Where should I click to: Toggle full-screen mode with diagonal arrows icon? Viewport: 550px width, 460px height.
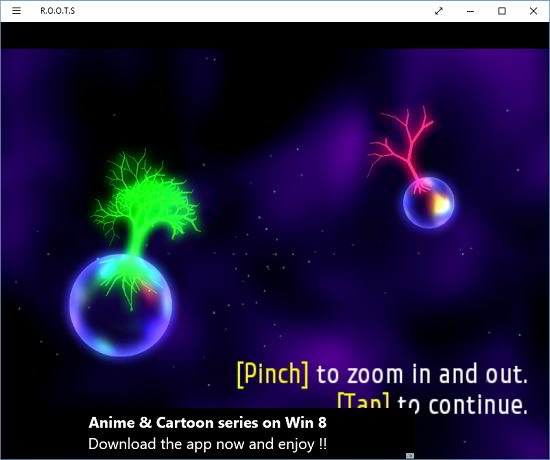pyautogui.click(x=438, y=11)
